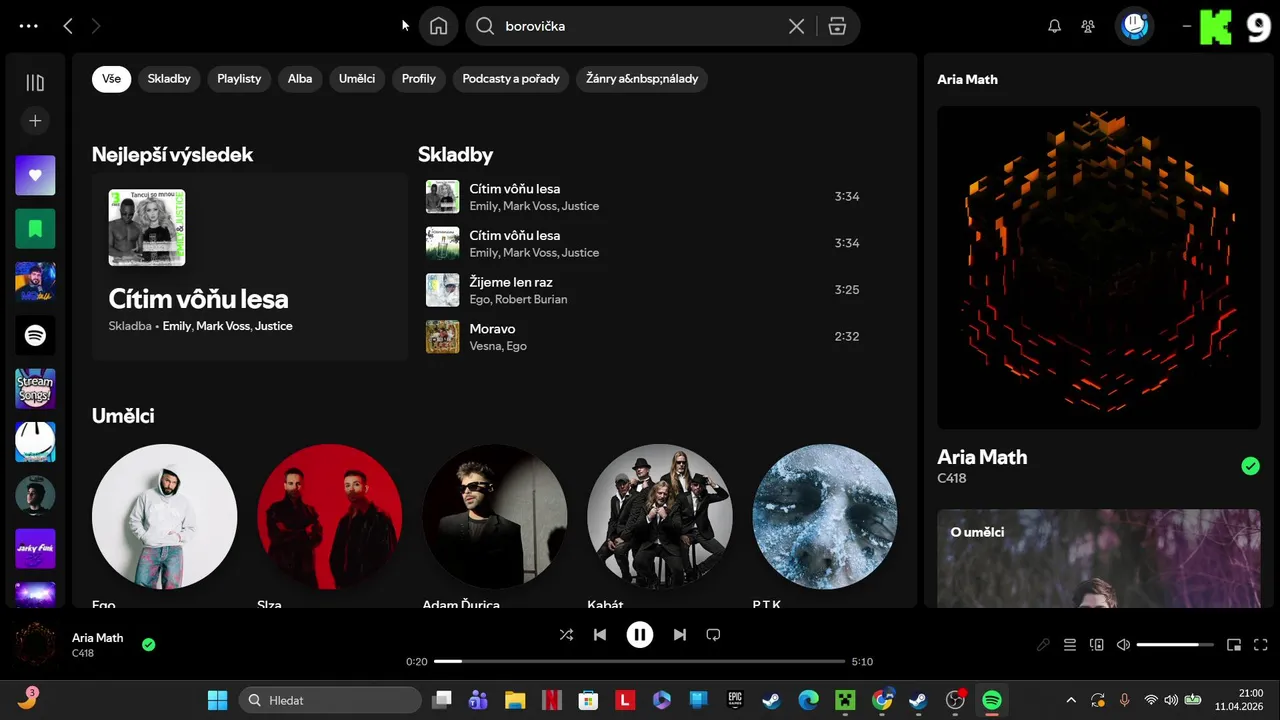Expand Your Library sidebar icon
Viewport: 1280px width, 720px height.
tap(35, 83)
